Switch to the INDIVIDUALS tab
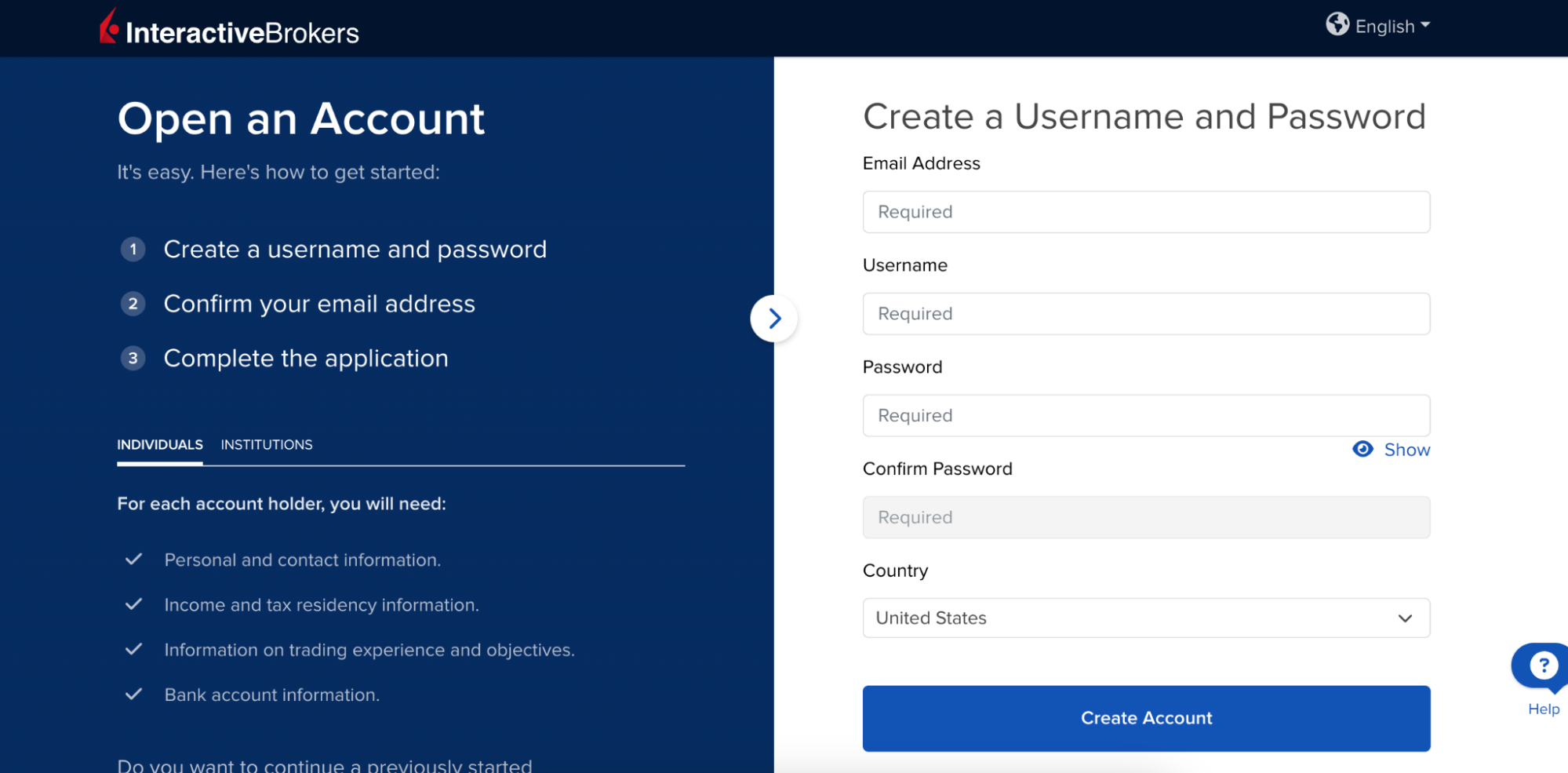1568x773 pixels. tap(160, 445)
